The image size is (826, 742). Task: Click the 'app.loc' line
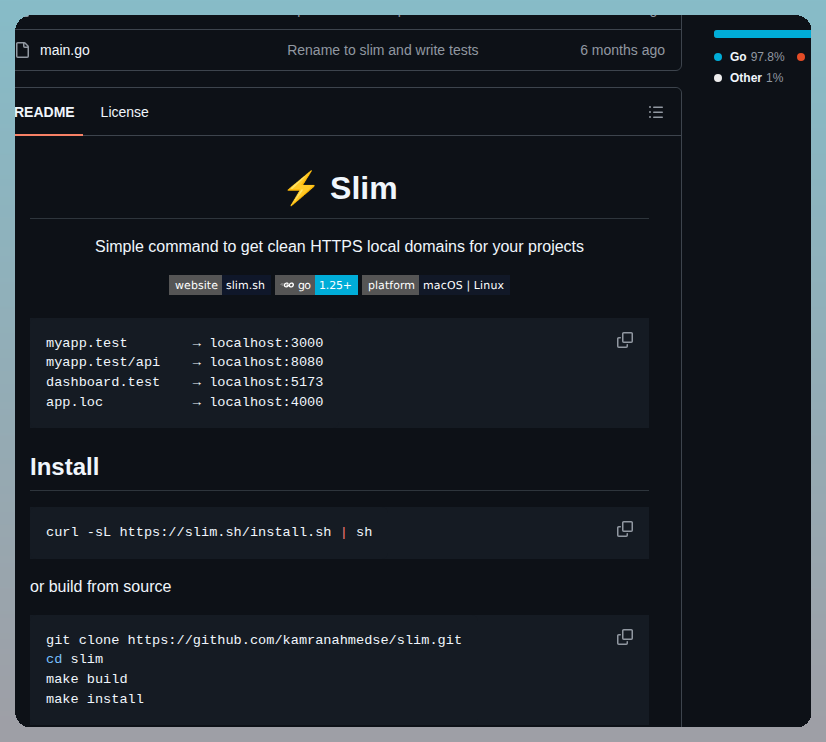coord(184,402)
